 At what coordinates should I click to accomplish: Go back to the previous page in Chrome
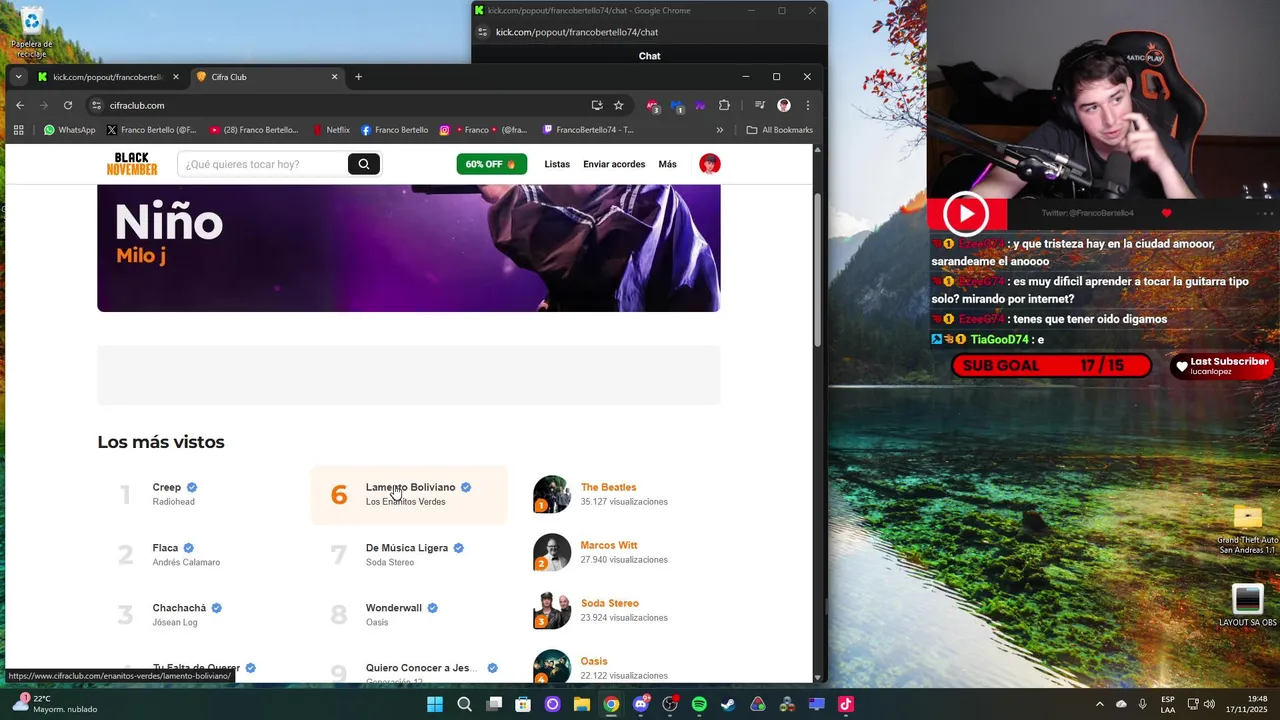(20, 105)
